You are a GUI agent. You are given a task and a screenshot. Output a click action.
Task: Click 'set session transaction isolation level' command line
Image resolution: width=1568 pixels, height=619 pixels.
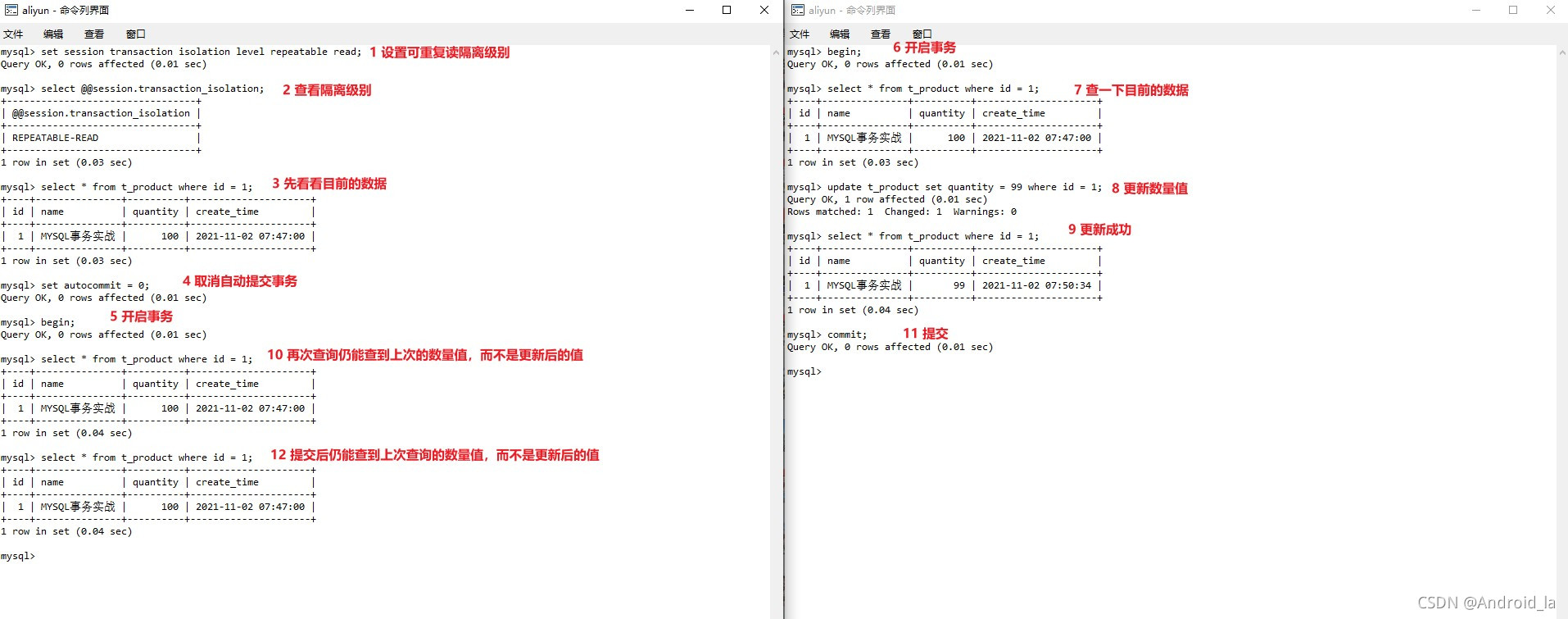tap(180, 52)
